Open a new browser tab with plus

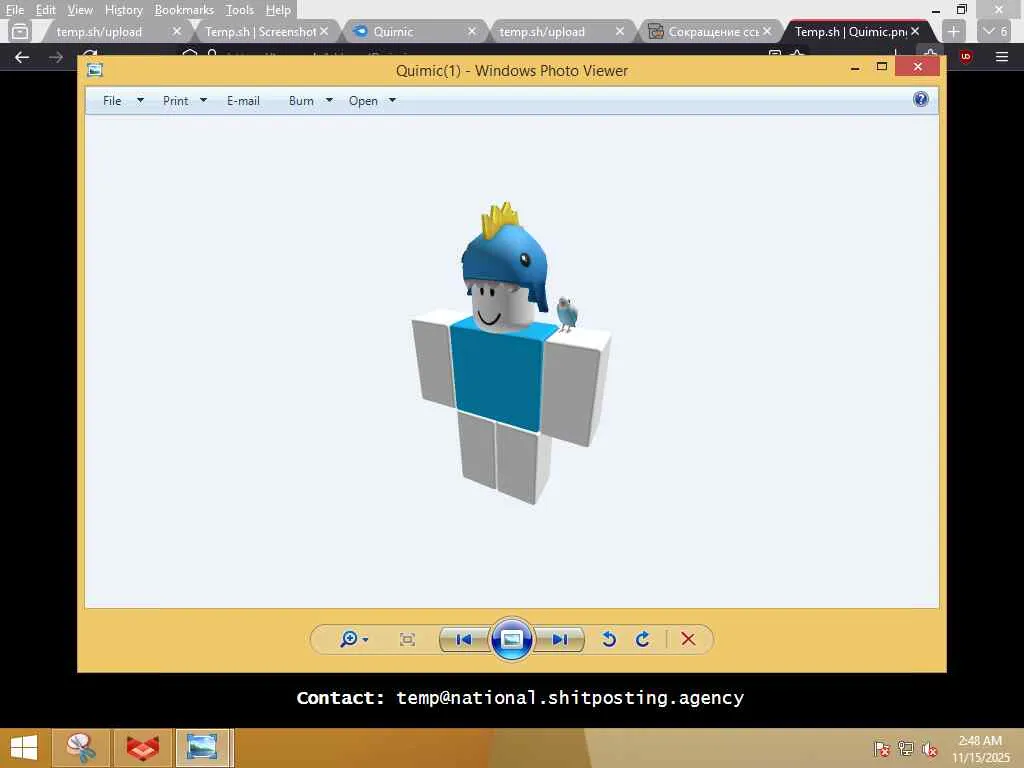[953, 31]
